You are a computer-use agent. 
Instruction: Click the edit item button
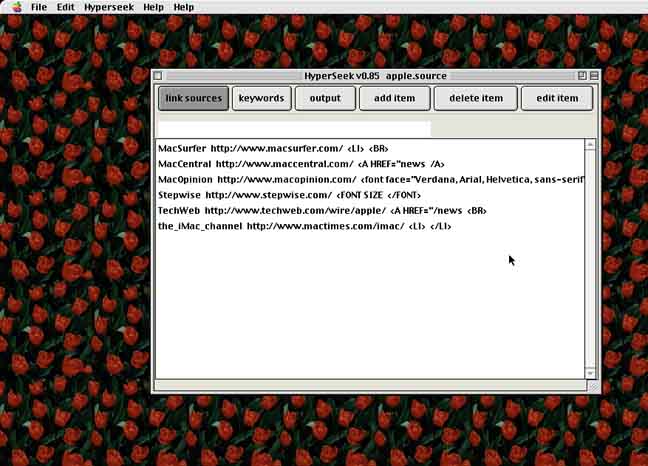557,98
